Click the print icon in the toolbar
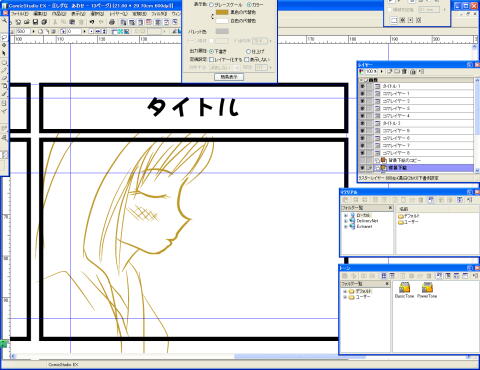The image size is (480, 370). [x=112, y=22]
